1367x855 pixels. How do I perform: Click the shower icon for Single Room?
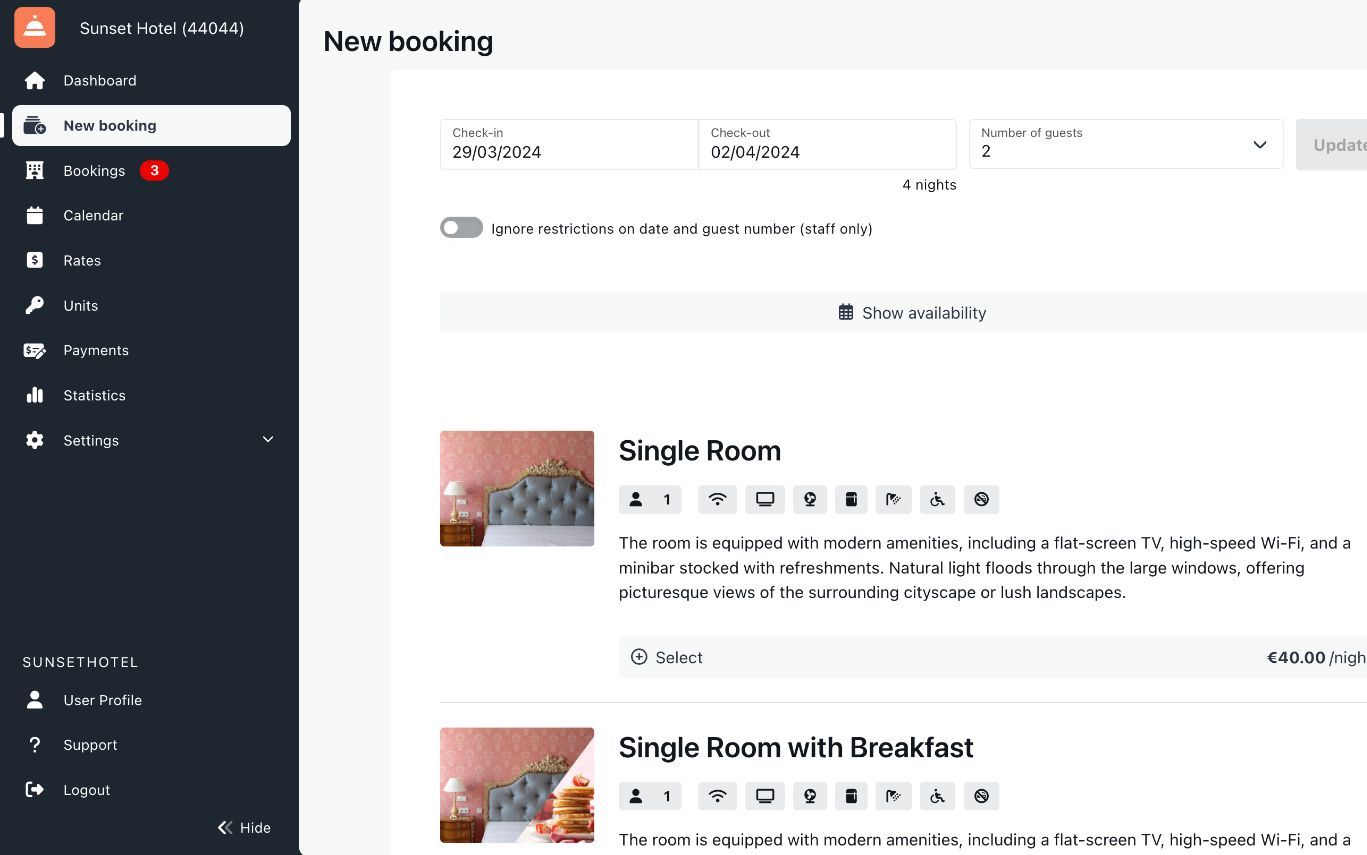click(893, 500)
